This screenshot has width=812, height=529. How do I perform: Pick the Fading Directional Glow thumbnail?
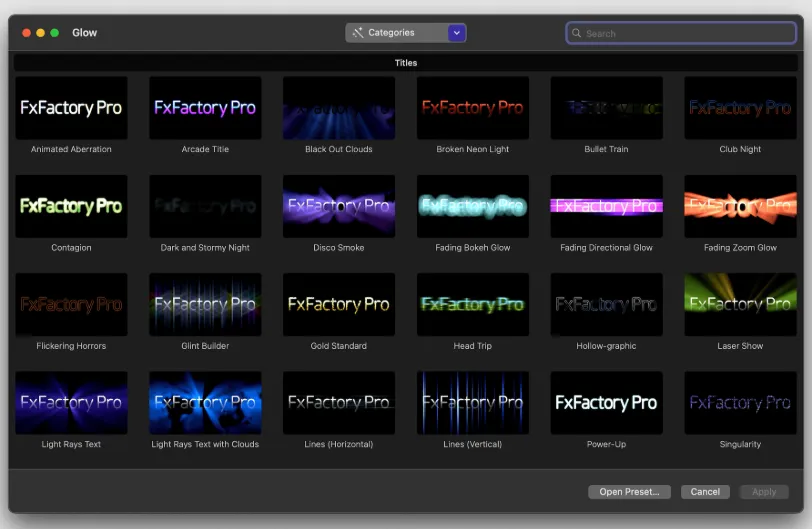click(606, 206)
